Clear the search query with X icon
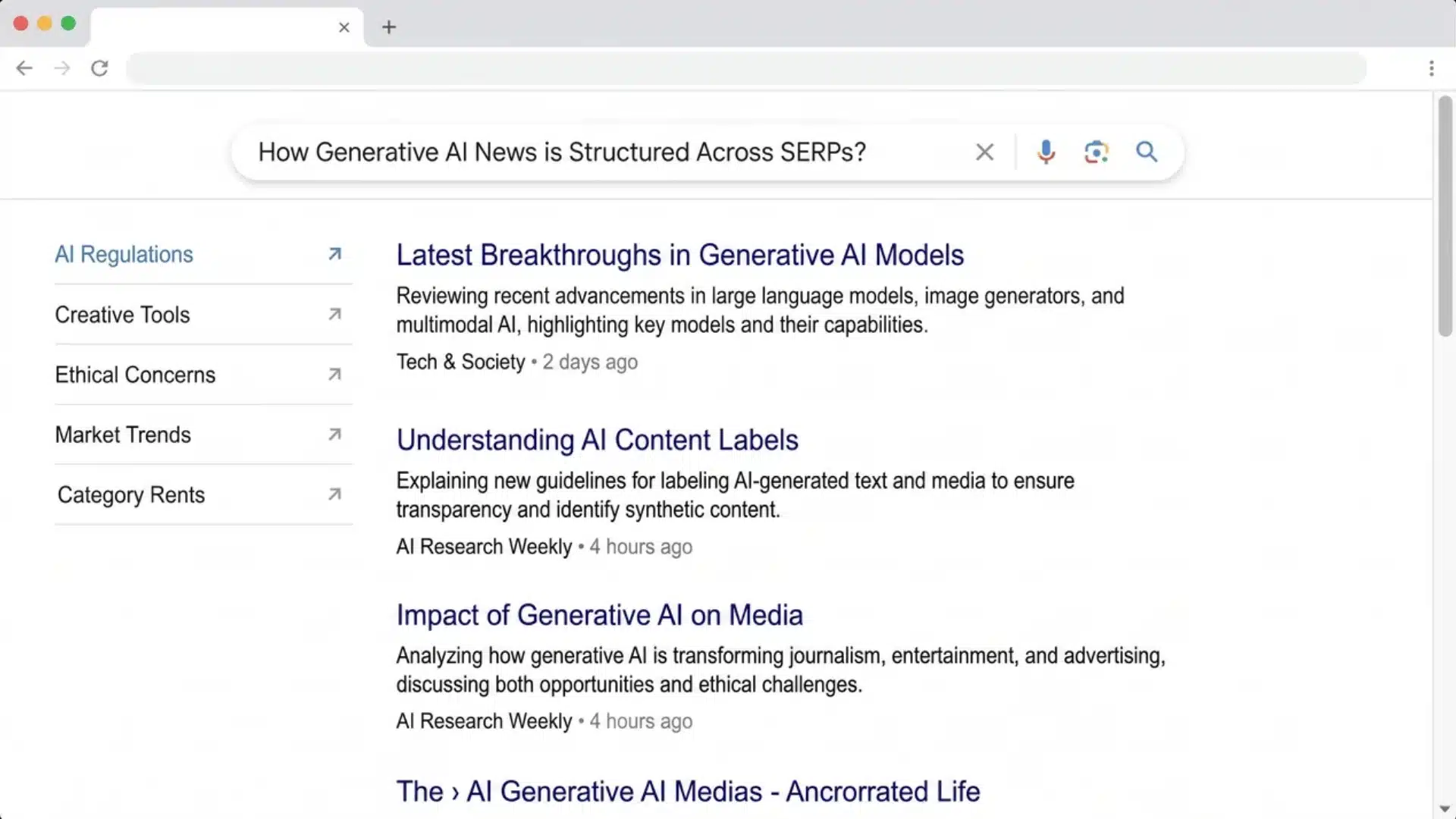This screenshot has height=819, width=1456. point(984,152)
